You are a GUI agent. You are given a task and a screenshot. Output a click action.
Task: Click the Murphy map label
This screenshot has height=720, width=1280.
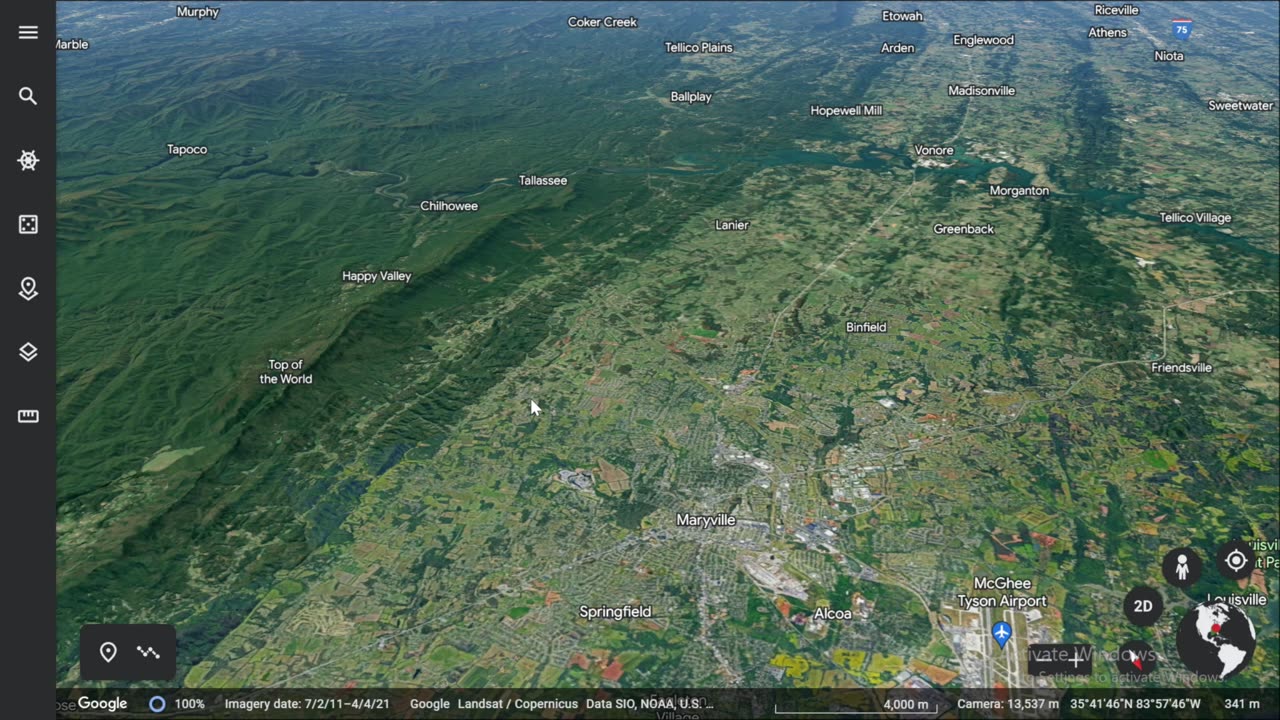tap(197, 12)
